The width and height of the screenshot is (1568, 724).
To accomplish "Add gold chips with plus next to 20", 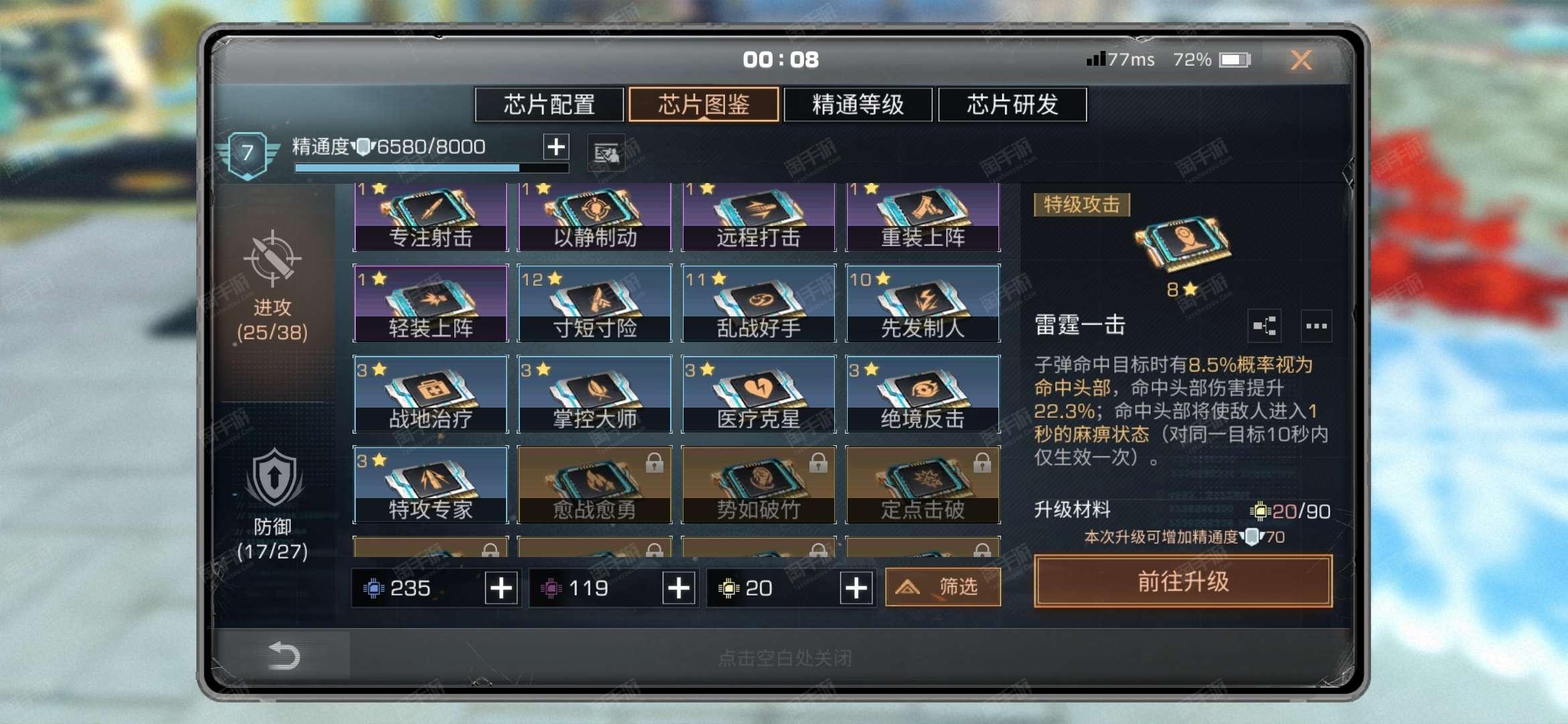I will point(856,588).
